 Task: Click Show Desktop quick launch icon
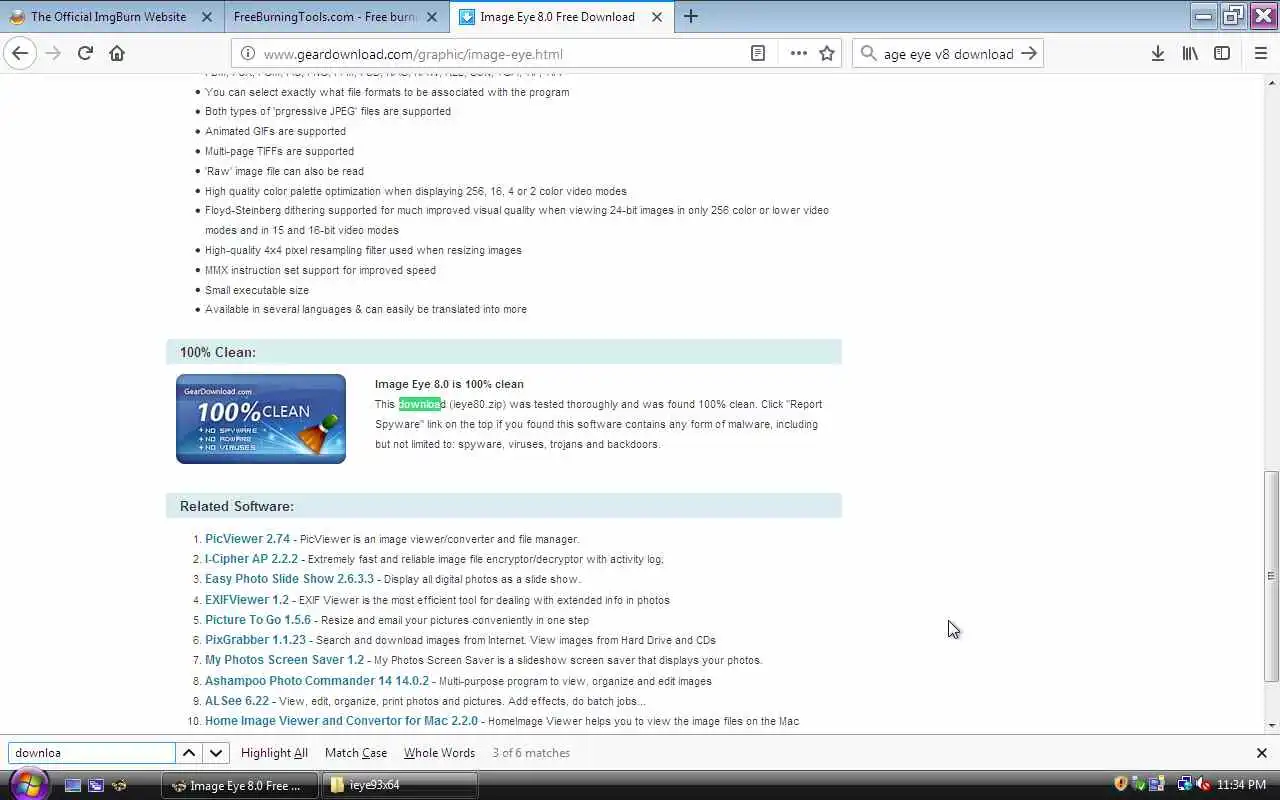(72, 785)
